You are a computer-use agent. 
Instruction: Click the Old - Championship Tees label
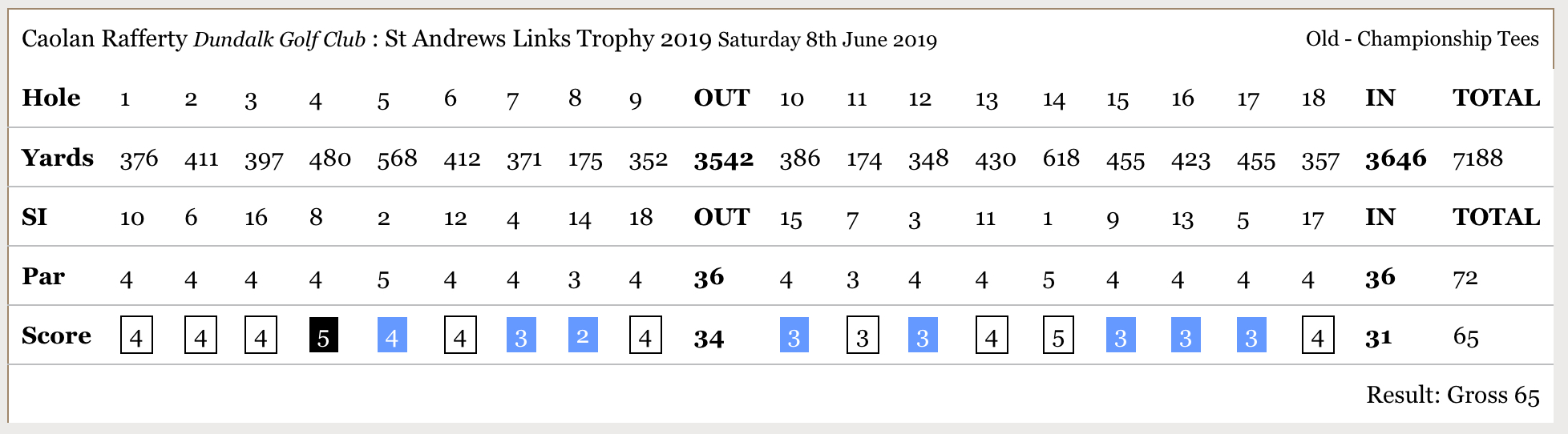[x=1422, y=39]
